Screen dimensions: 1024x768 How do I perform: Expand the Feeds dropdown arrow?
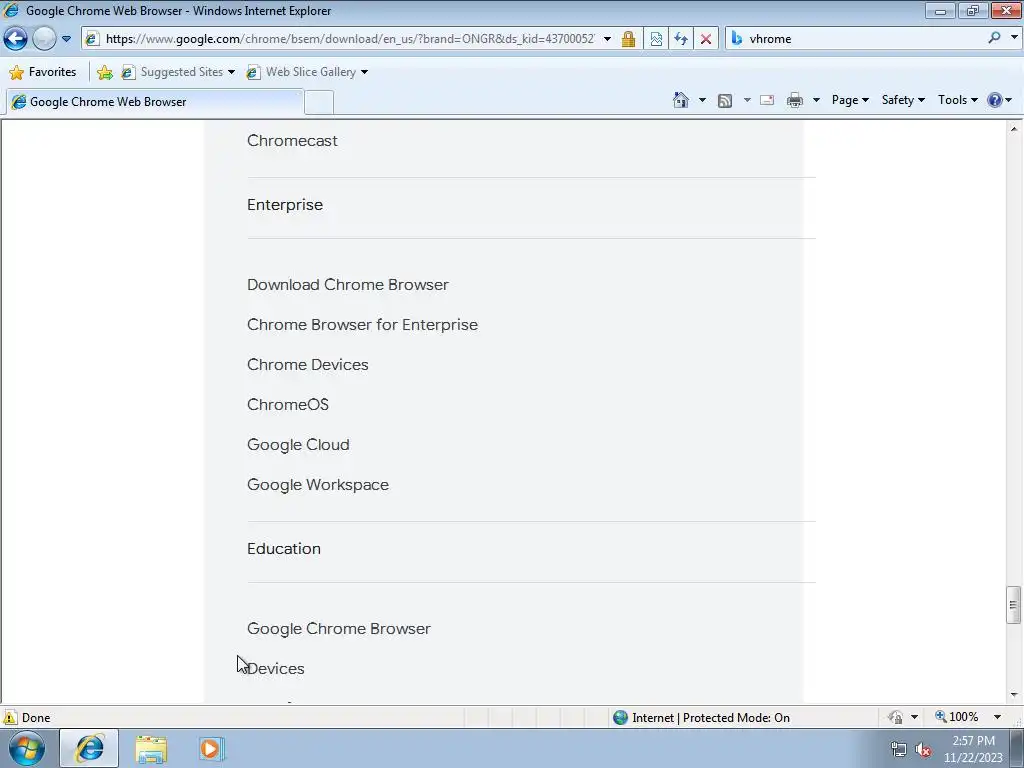(x=747, y=100)
